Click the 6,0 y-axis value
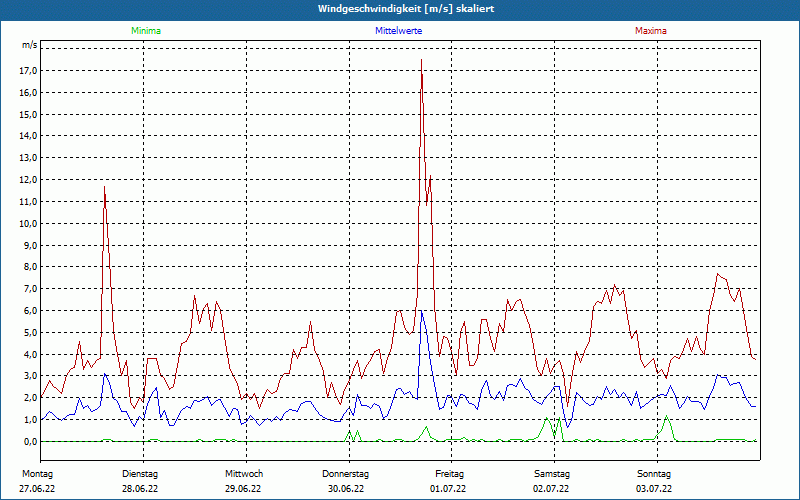 coord(31,311)
